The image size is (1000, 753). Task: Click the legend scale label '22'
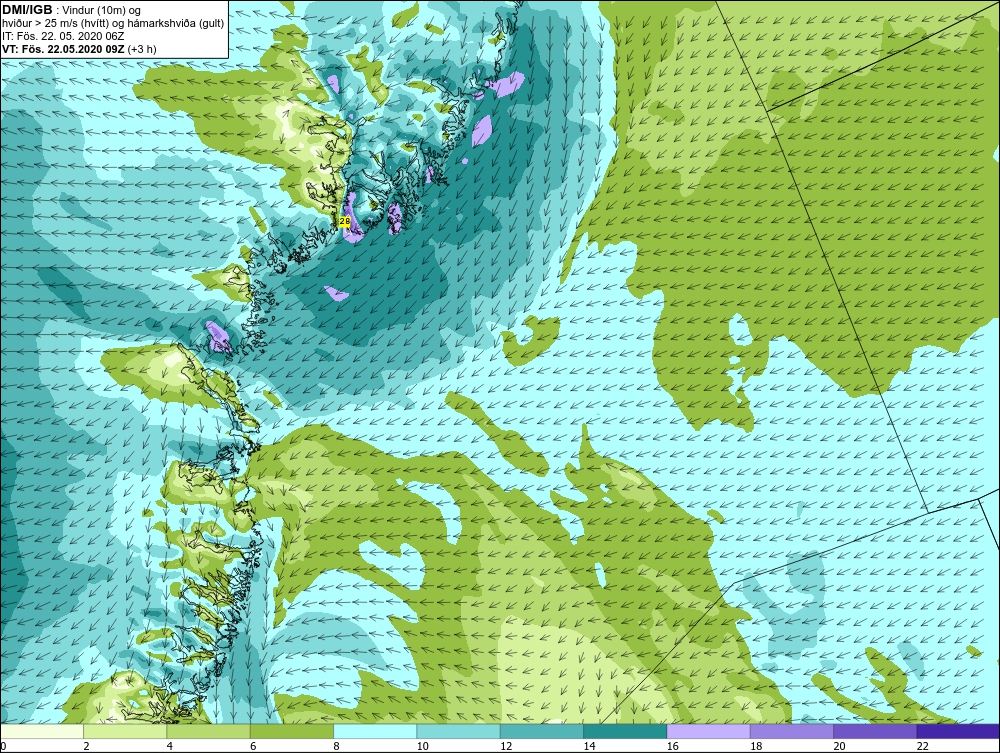pyautogui.click(x=923, y=747)
